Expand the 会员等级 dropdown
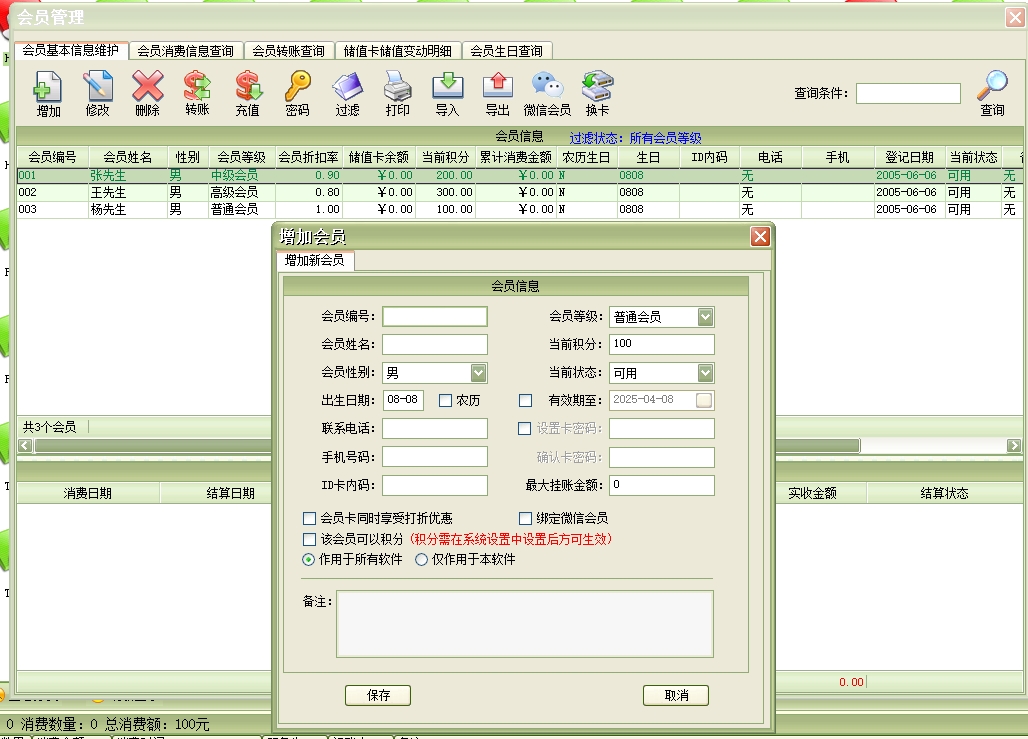 pyautogui.click(x=705, y=317)
